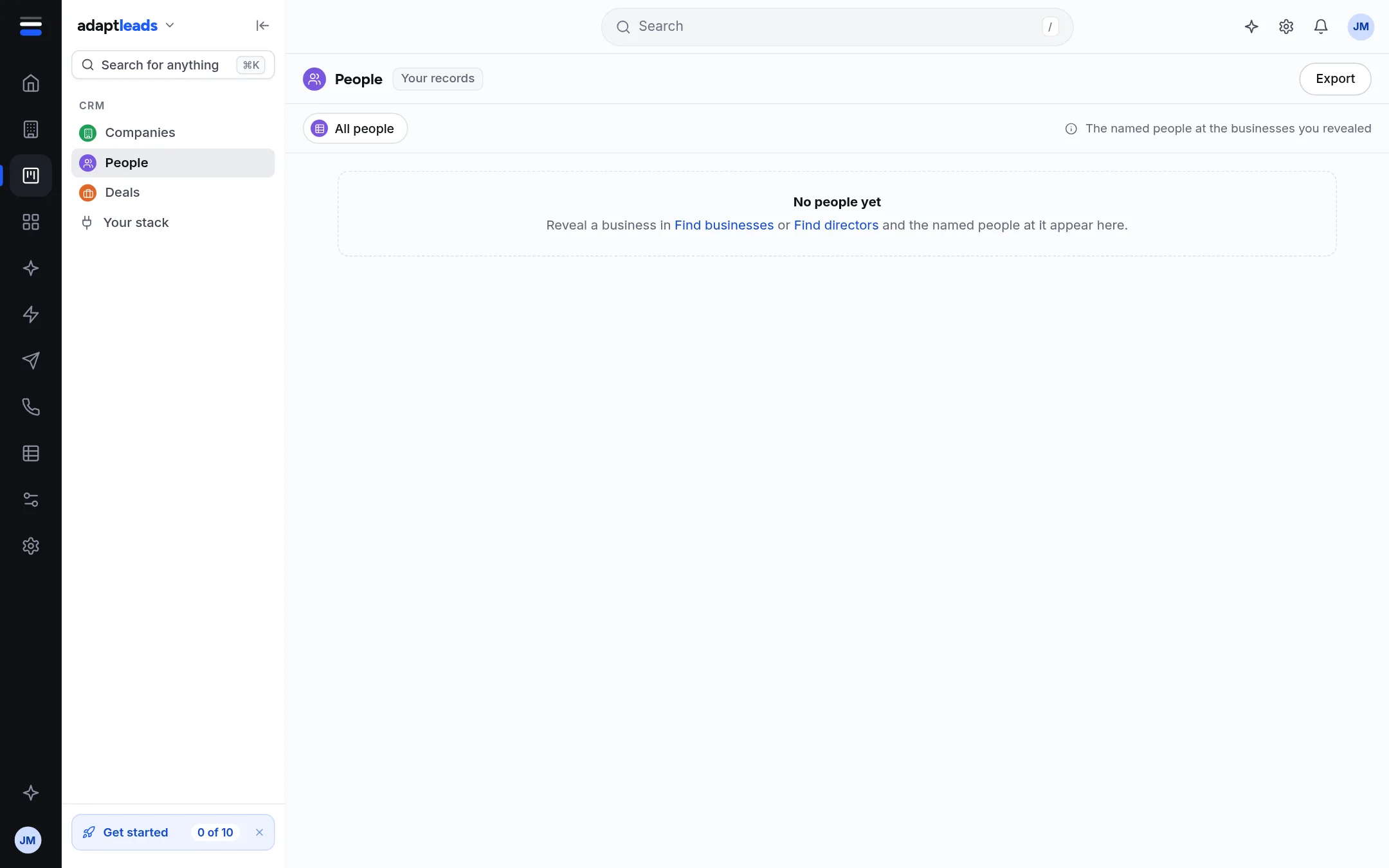Open the settings gear in the rail

pos(30,546)
